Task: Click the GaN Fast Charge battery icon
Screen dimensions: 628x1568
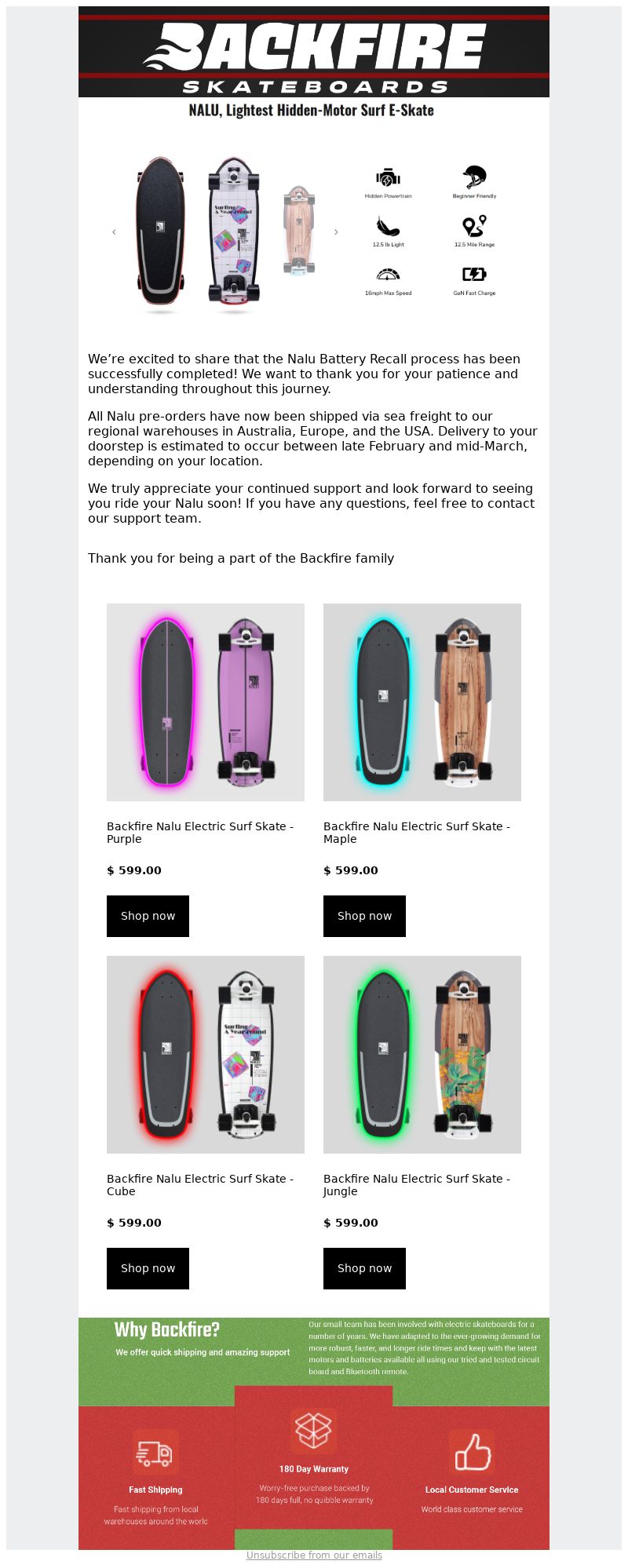Action: [474, 274]
